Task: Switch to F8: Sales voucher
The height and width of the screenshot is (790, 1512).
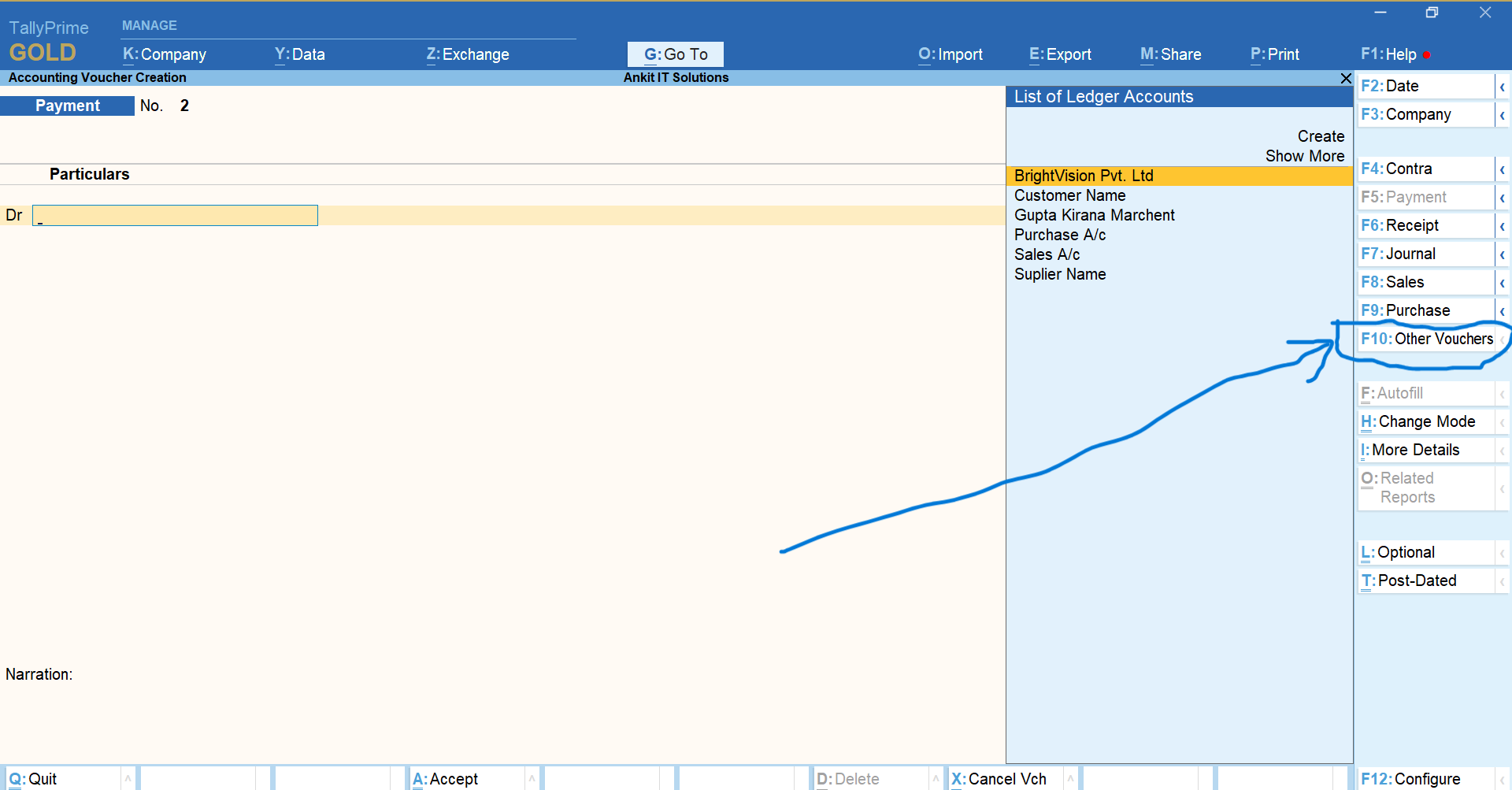Action: coord(1425,282)
